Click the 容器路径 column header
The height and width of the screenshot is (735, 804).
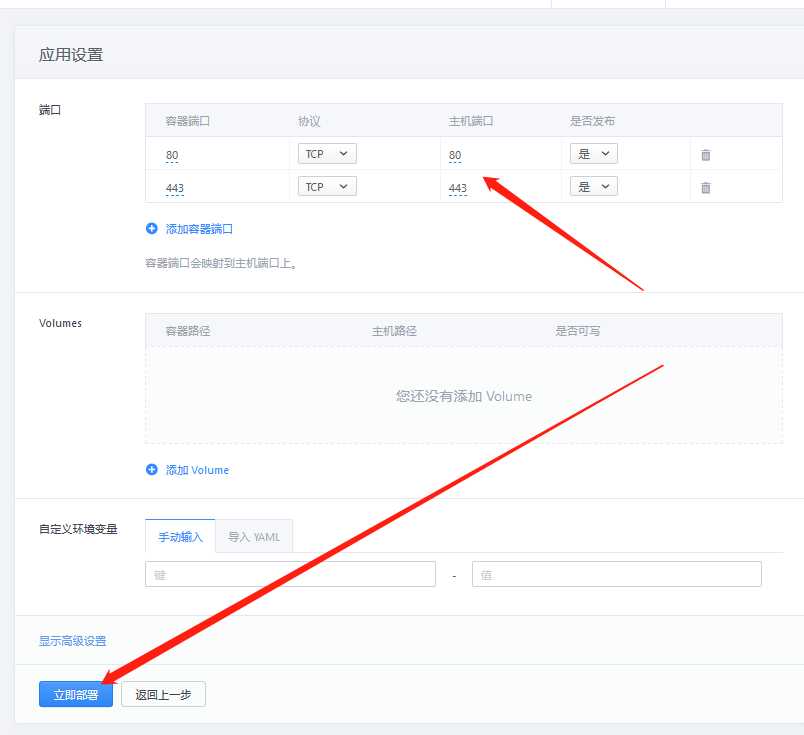coord(188,331)
